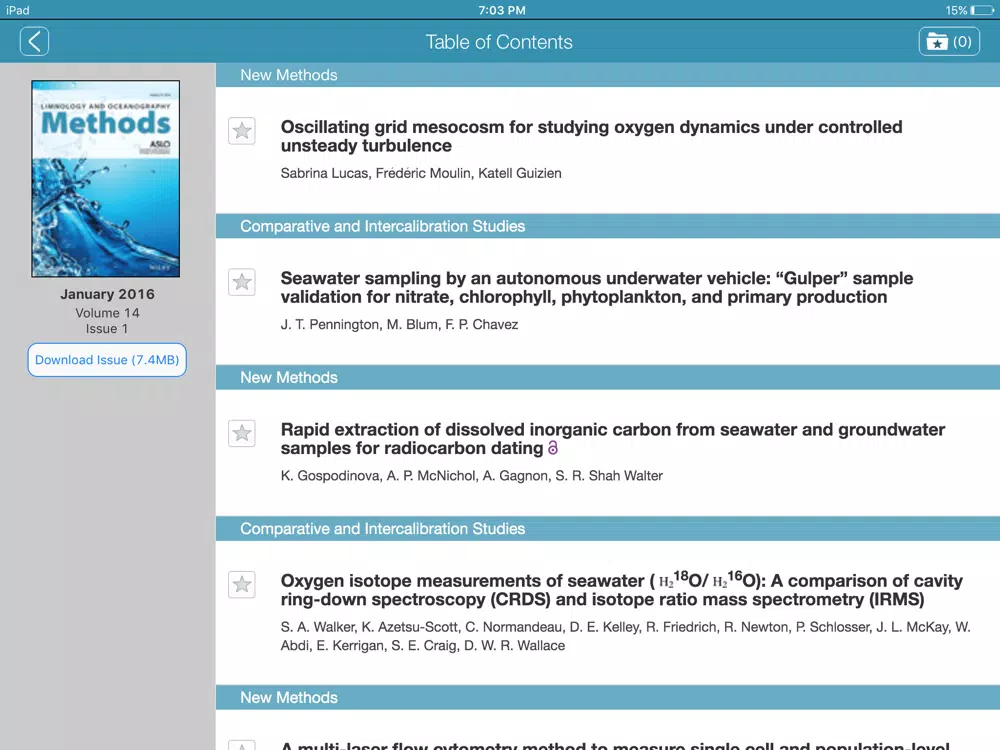The height and width of the screenshot is (750, 1000).
Task: Tap the battery indicator in status bar
Action: (x=982, y=10)
